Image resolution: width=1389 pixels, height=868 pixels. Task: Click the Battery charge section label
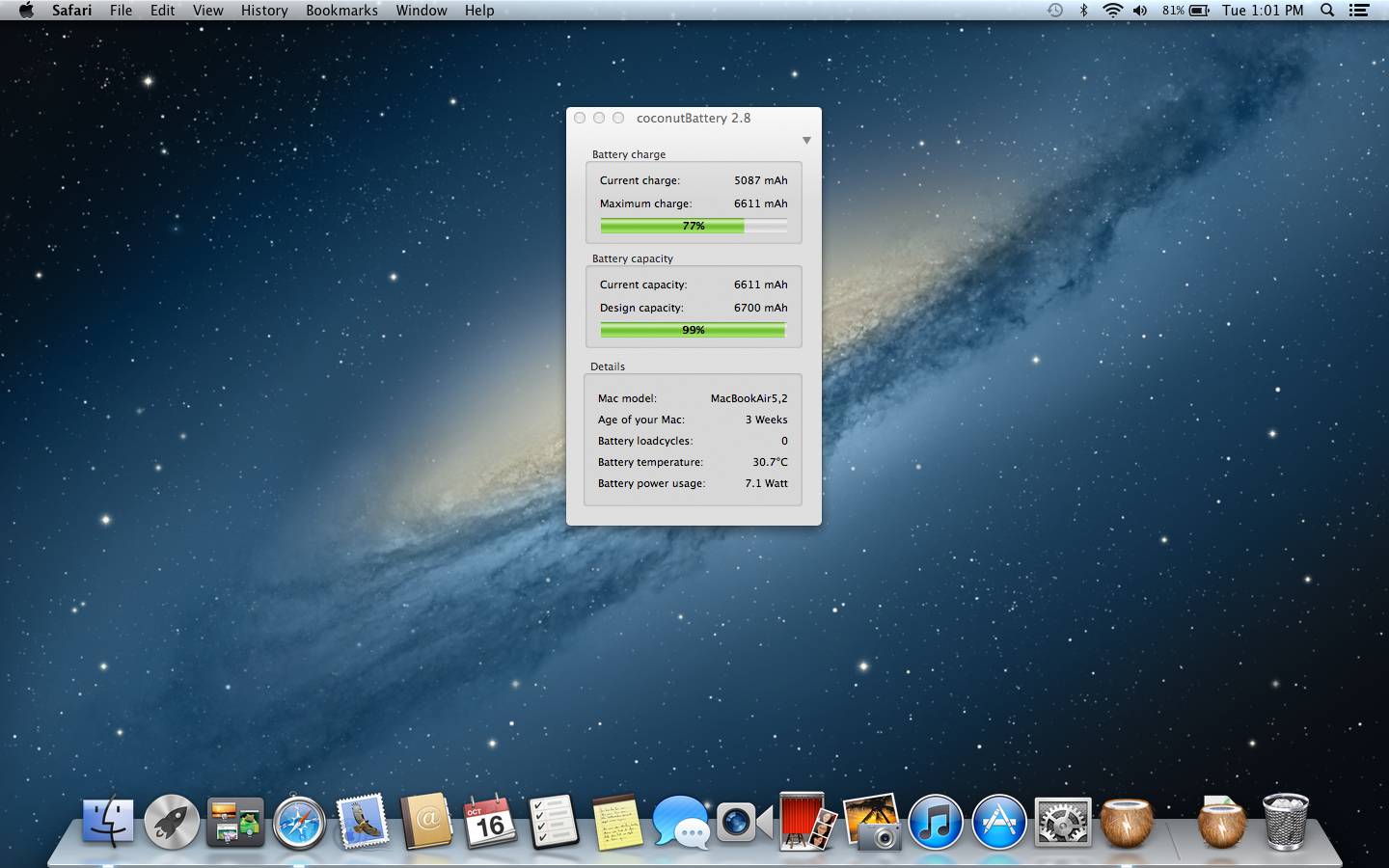click(629, 154)
